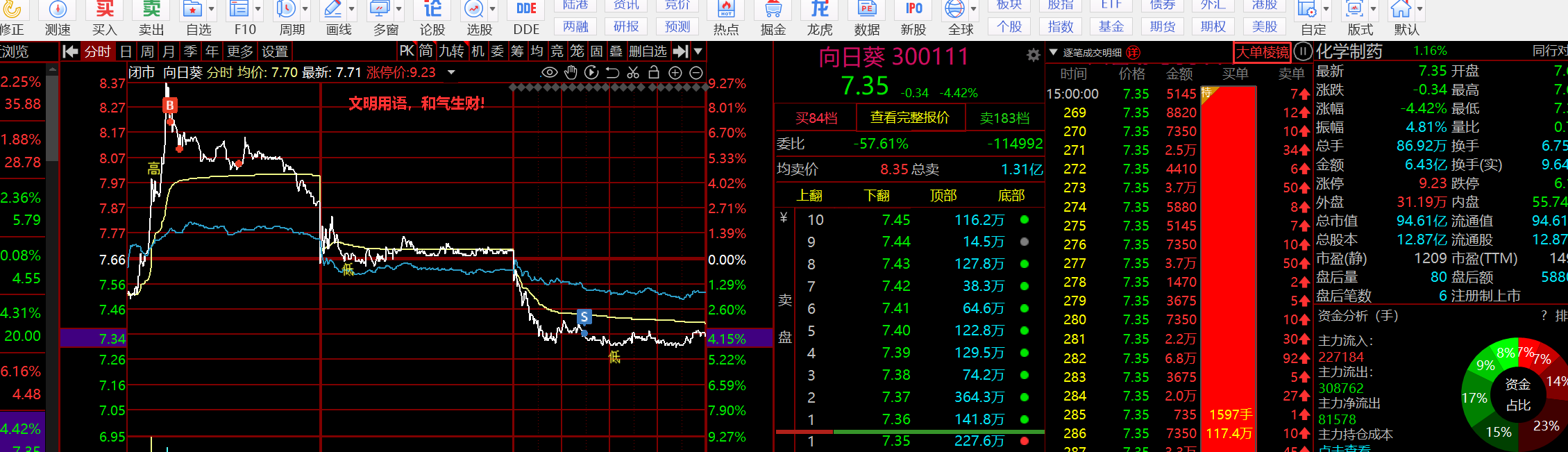Expand the 选股 dropdown arrow
Viewport: 1568px width, 452px height.
pyautogui.click(x=493, y=10)
